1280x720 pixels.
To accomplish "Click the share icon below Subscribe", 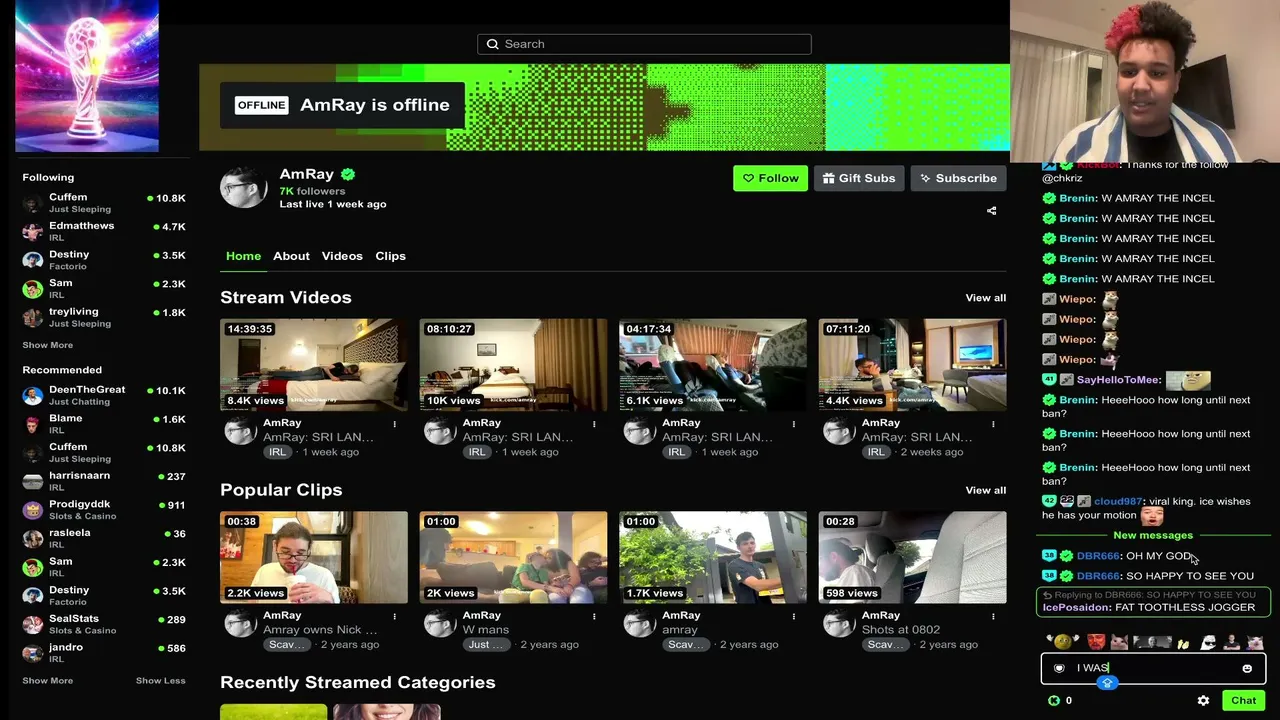I will click(991, 211).
